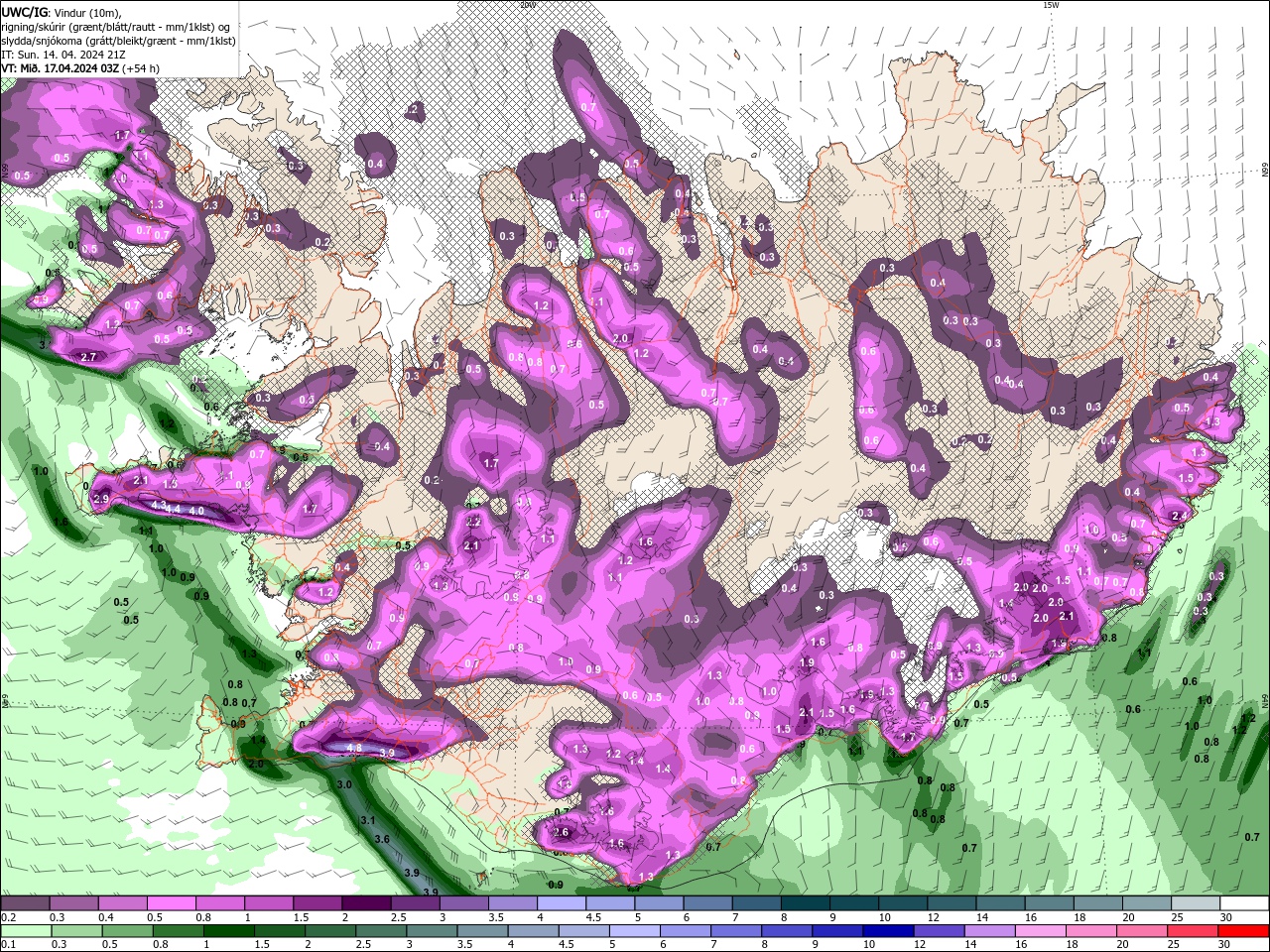Image resolution: width=1270 pixels, height=952 pixels.
Task: Select the light grey snow swatch between 25 and 30
Action: pyautogui.click(x=1196, y=903)
